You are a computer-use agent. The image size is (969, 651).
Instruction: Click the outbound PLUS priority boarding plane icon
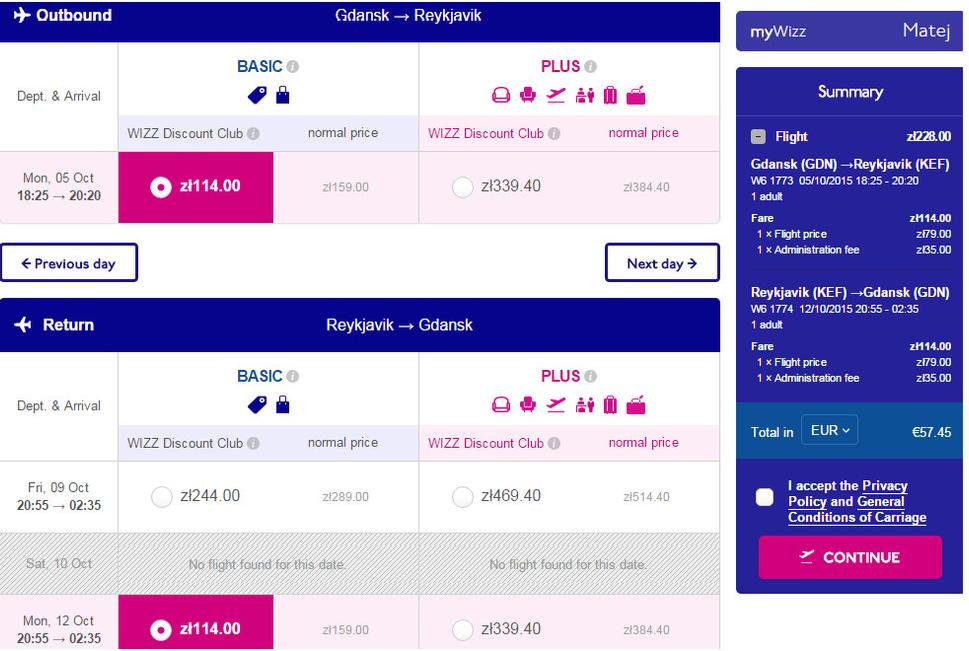point(556,95)
